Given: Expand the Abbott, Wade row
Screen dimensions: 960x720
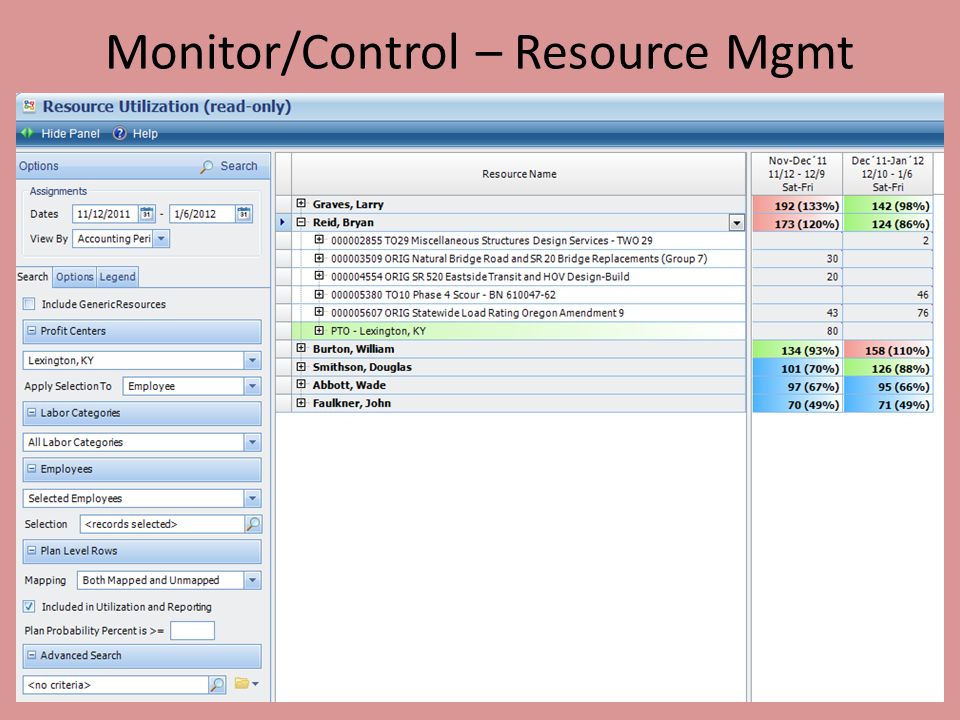Looking at the screenshot, I should (301, 384).
